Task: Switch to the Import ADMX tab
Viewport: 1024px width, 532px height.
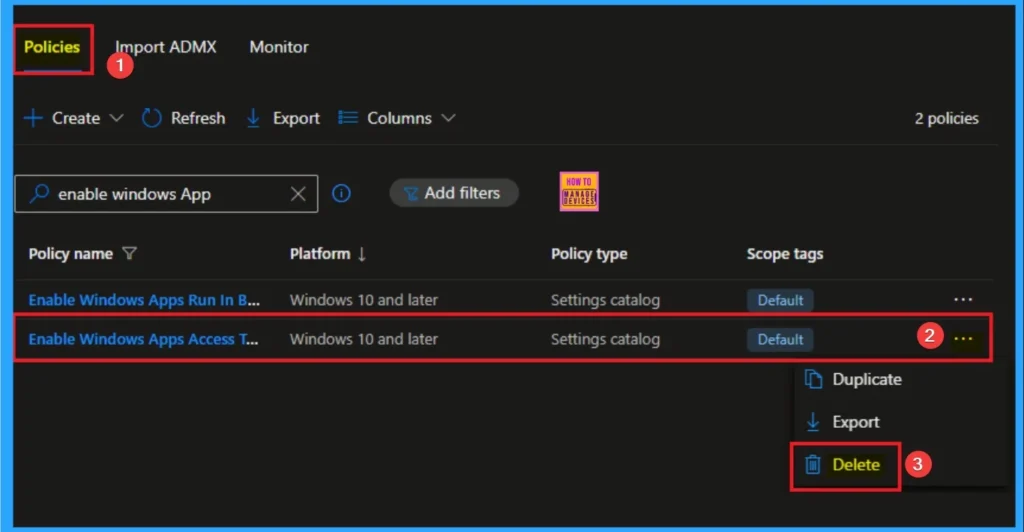Action: click(166, 47)
